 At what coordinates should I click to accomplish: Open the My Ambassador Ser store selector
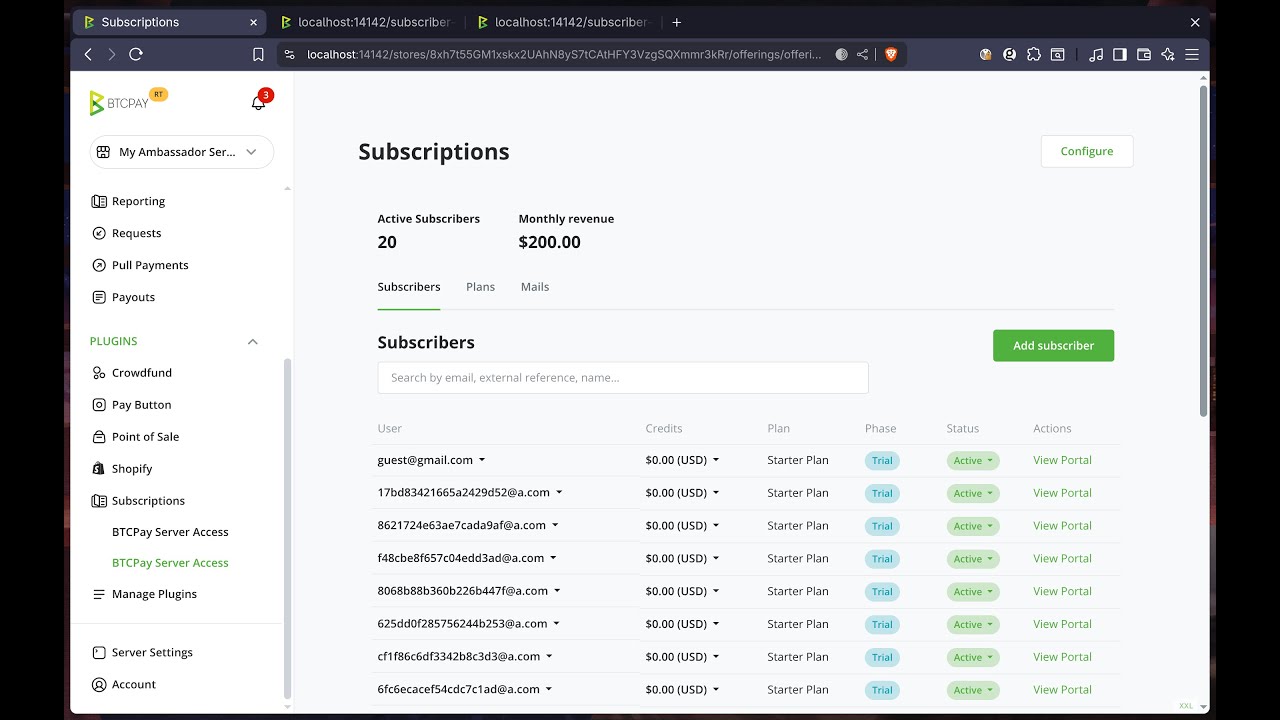tap(180, 152)
